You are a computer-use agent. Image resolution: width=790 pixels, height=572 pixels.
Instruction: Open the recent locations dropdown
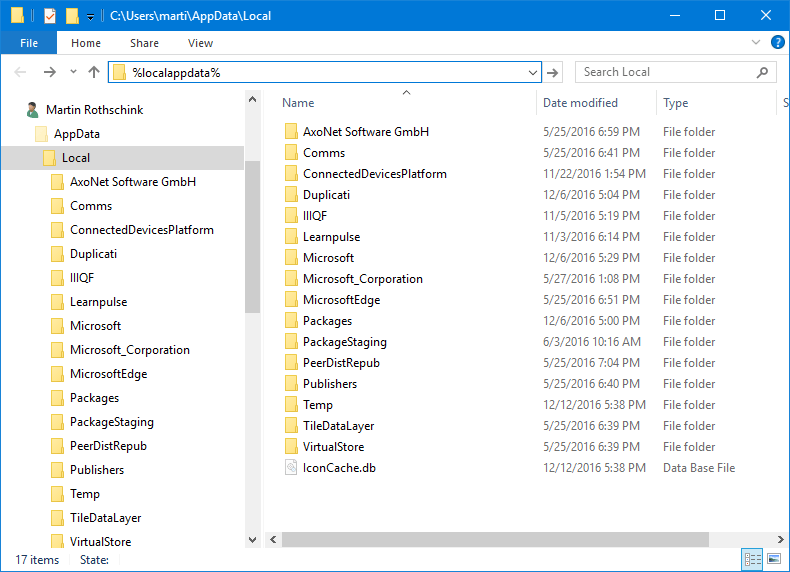(73, 72)
